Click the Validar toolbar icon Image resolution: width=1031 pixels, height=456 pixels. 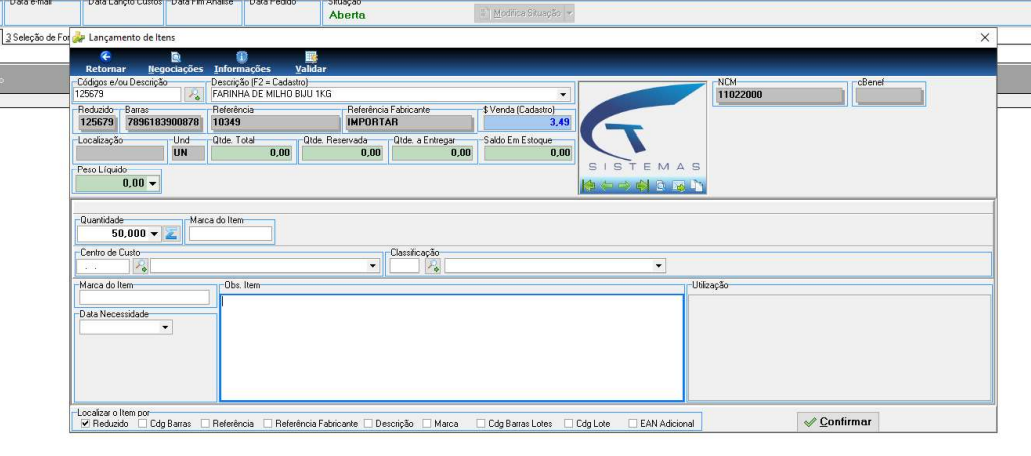pos(311,57)
